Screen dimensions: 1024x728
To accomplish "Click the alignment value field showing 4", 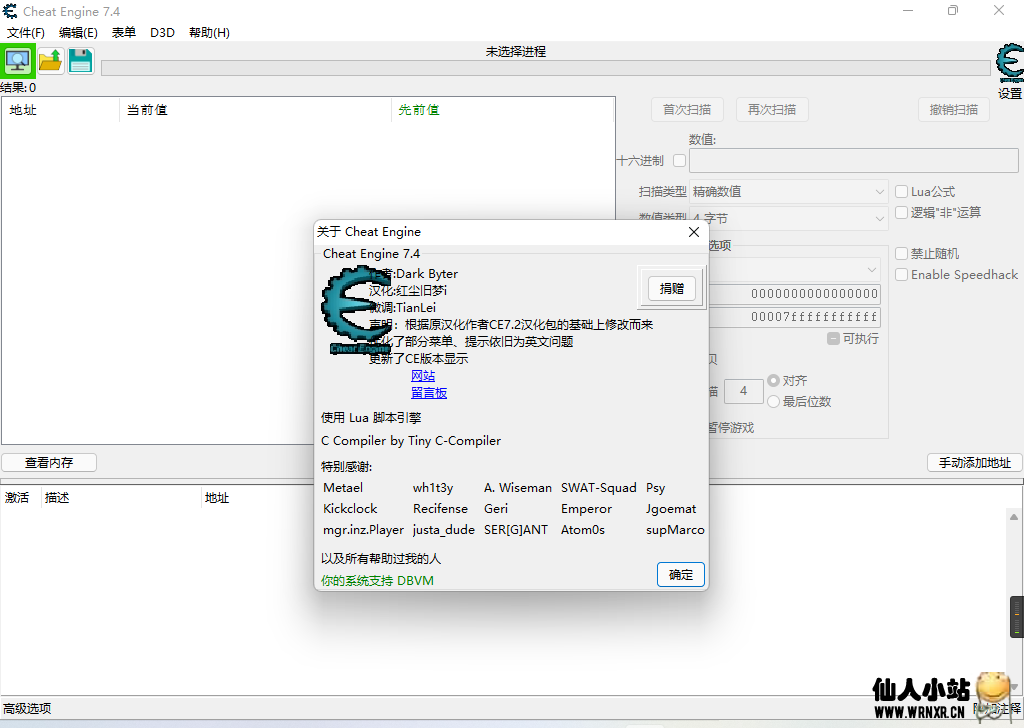I will 744,391.
